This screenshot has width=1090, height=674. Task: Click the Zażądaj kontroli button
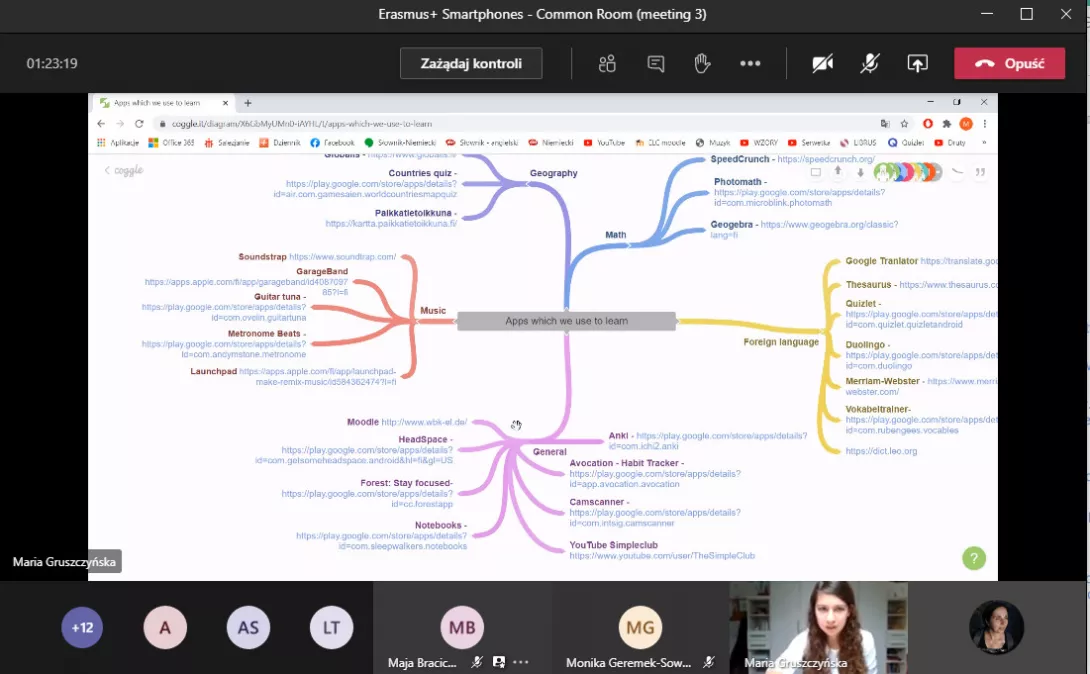pyautogui.click(x=471, y=64)
